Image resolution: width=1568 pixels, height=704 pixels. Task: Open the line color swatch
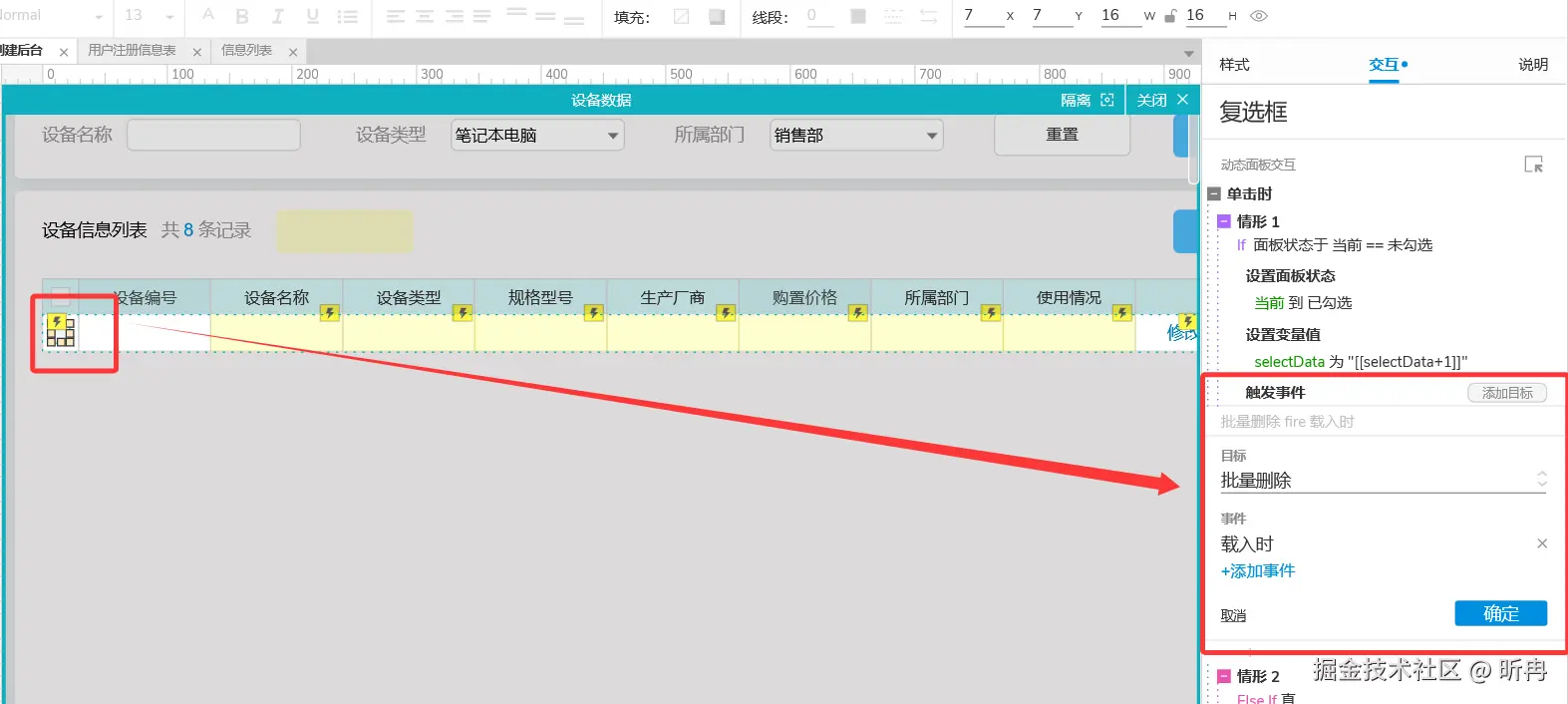[858, 16]
